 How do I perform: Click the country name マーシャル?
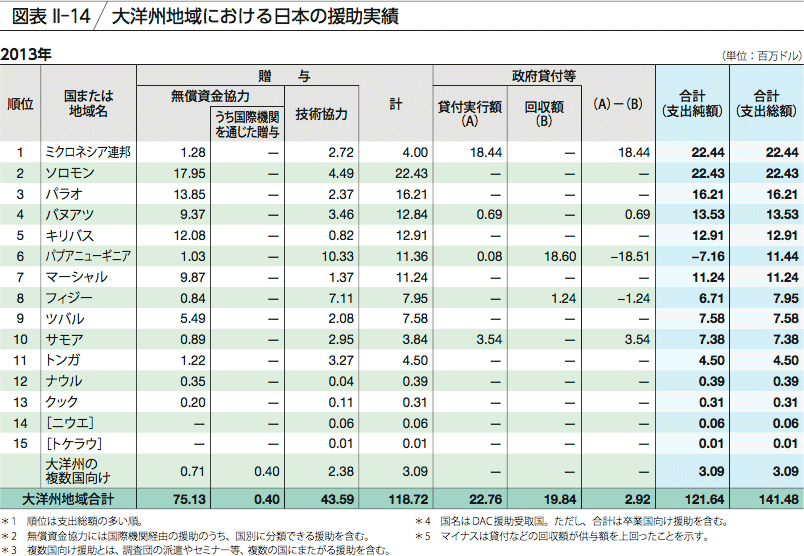pyautogui.click(x=76, y=277)
